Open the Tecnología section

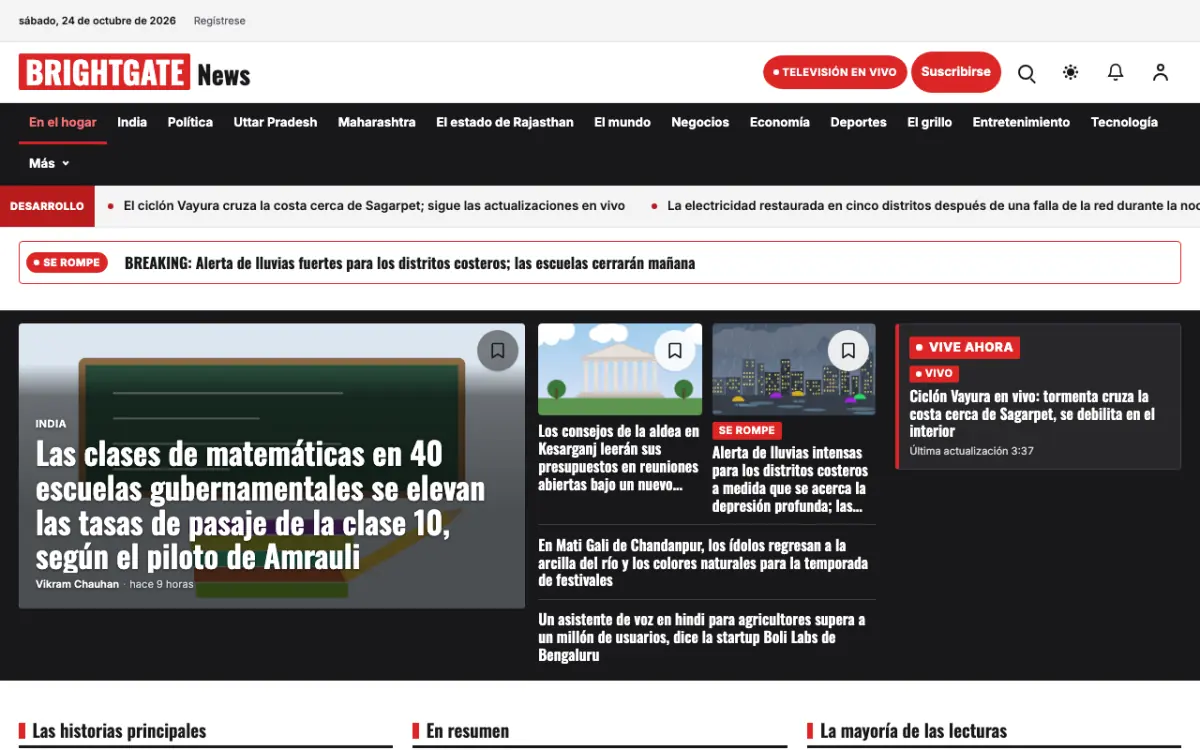point(1124,122)
